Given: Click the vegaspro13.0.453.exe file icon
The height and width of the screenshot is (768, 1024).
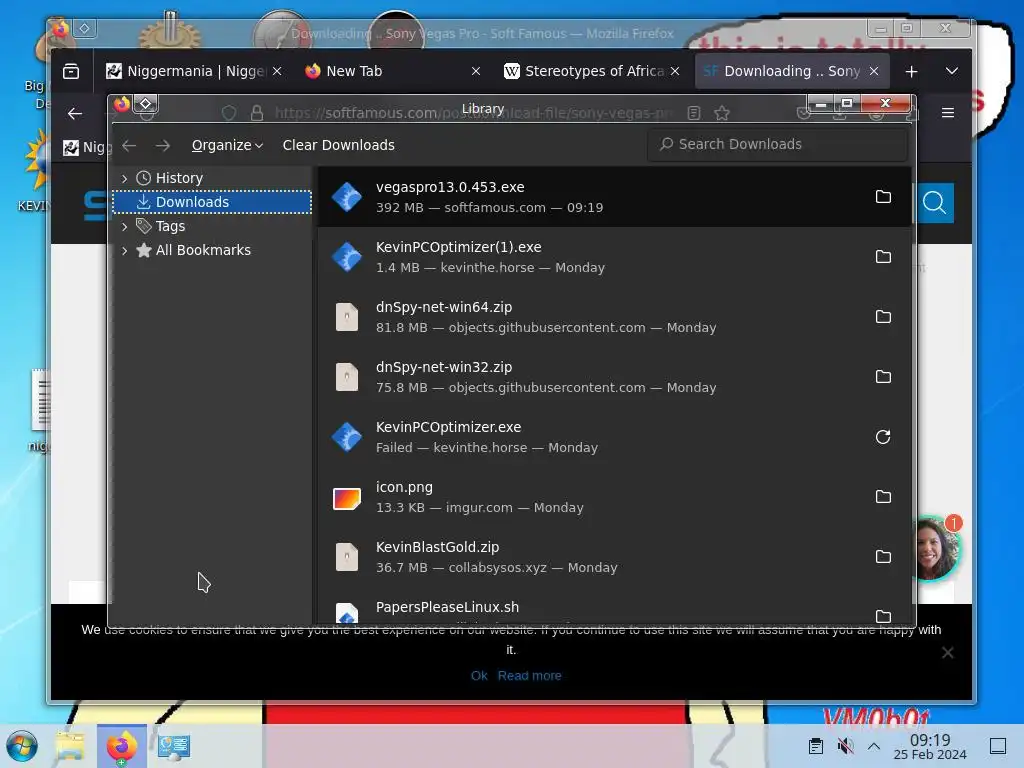Looking at the screenshot, I should click(347, 197).
